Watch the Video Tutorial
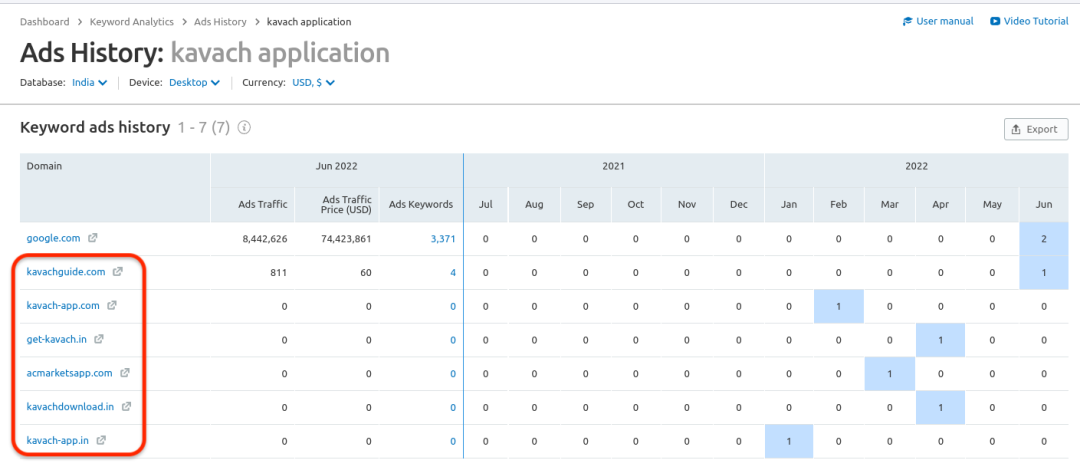The image size is (1080, 470). tap(1031, 21)
